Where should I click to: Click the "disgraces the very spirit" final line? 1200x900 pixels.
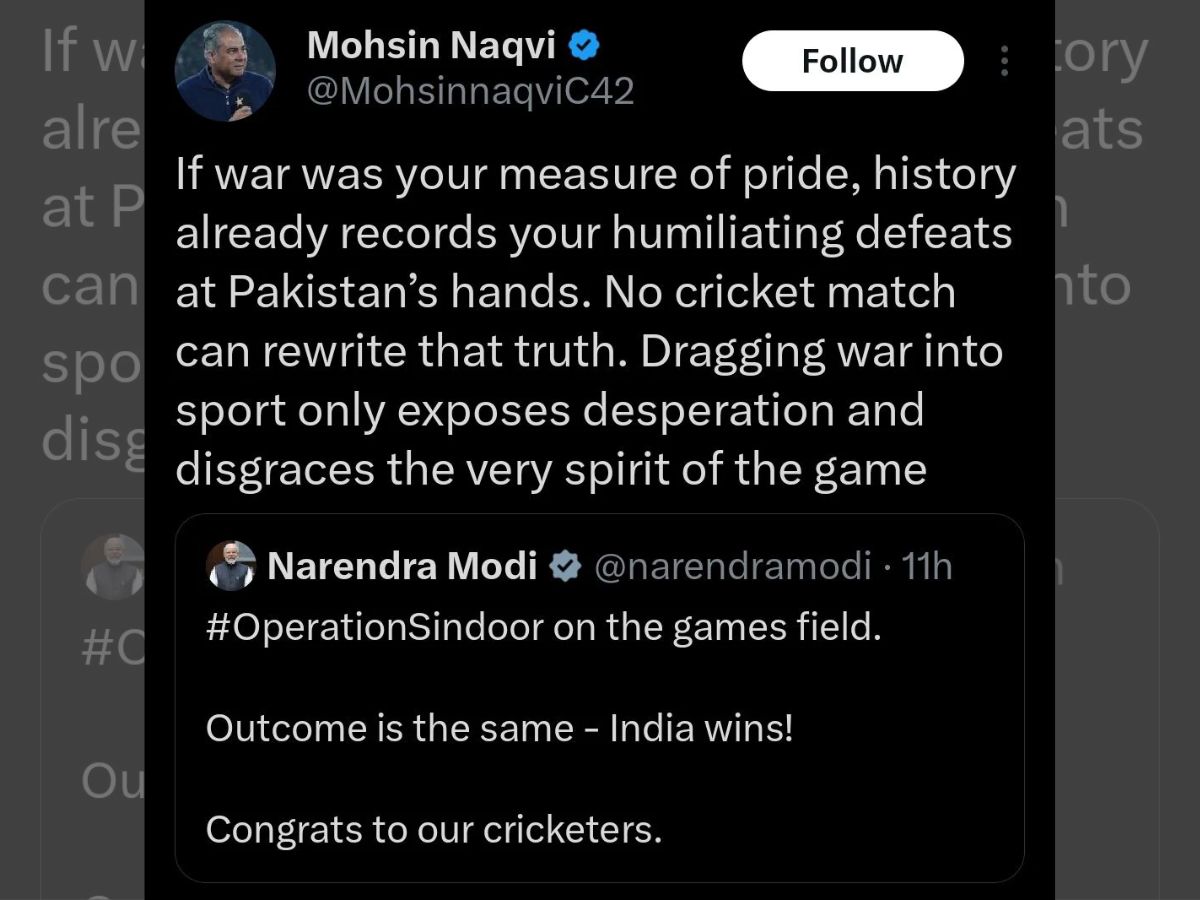[551, 469]
